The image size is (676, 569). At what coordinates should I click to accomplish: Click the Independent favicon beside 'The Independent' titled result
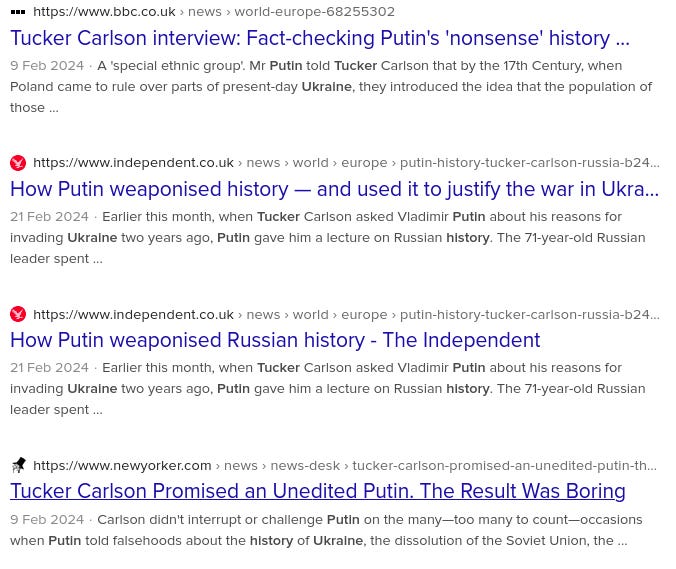pos(18,314)
